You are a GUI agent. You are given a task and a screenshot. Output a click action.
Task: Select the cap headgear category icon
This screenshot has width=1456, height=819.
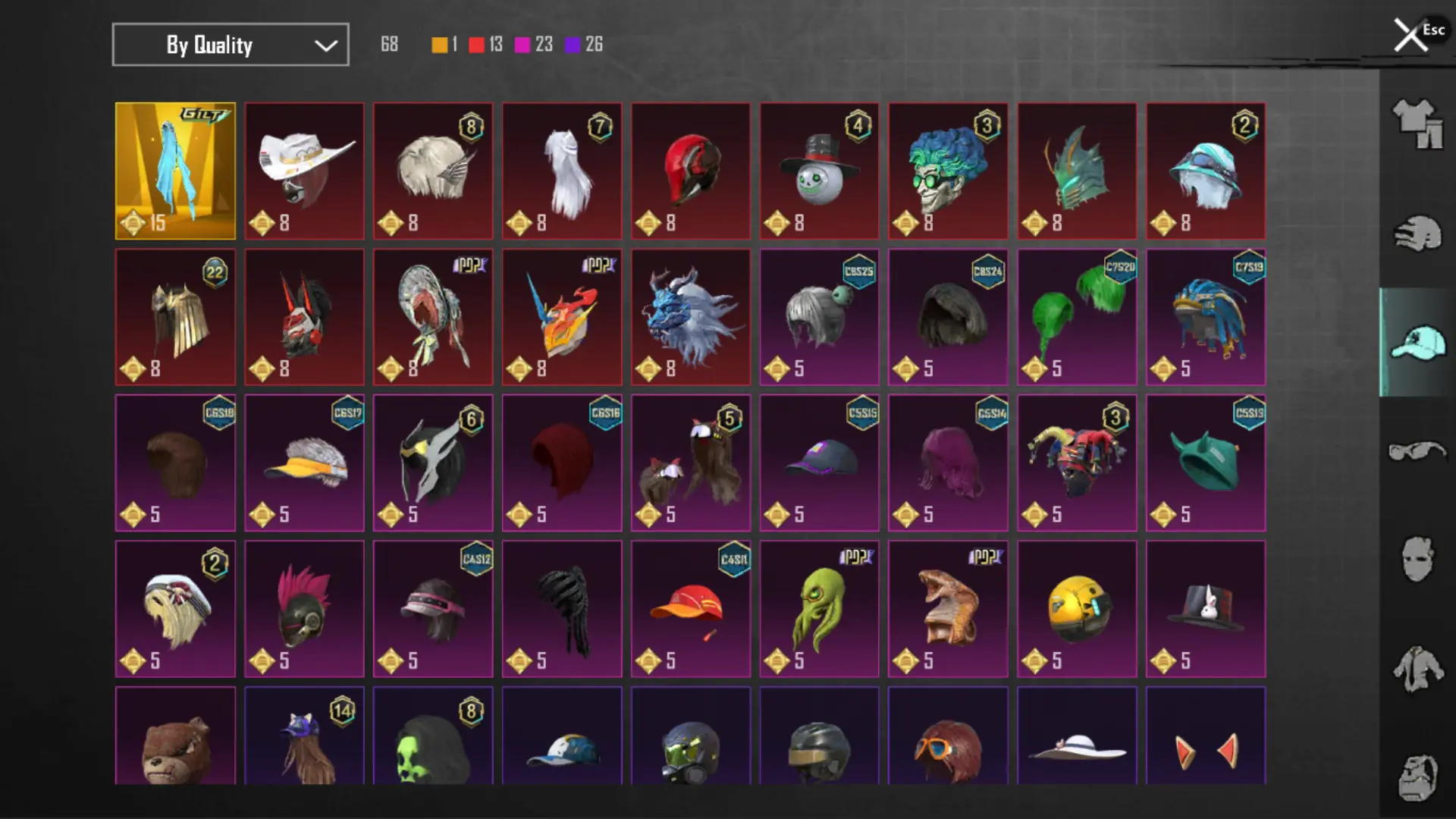click(x=1417, y=342)
